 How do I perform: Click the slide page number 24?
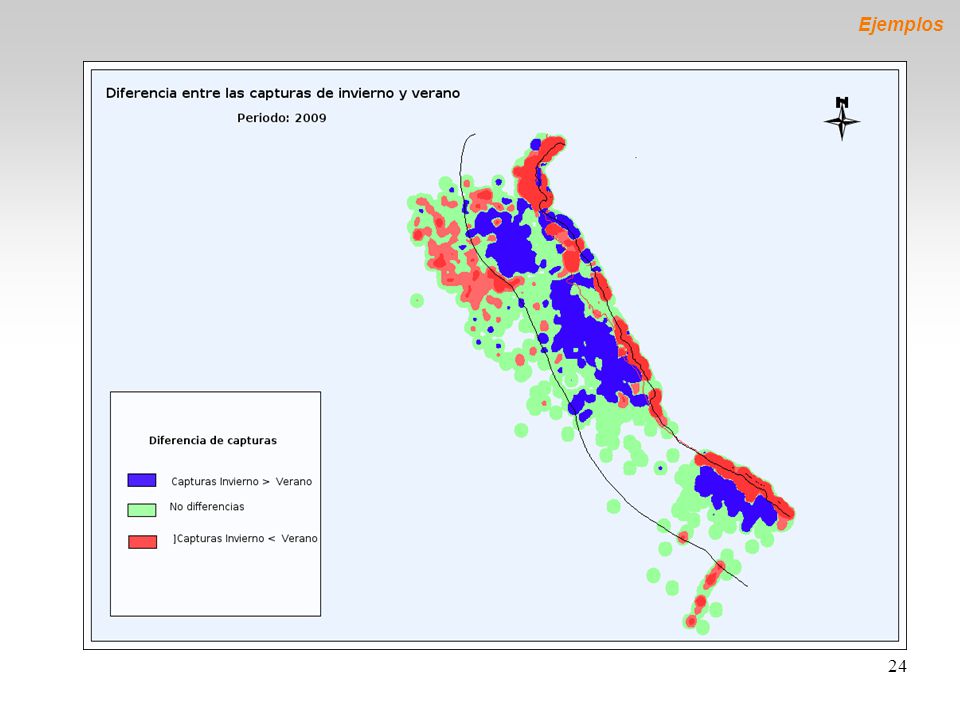click(x=897, y=666)
